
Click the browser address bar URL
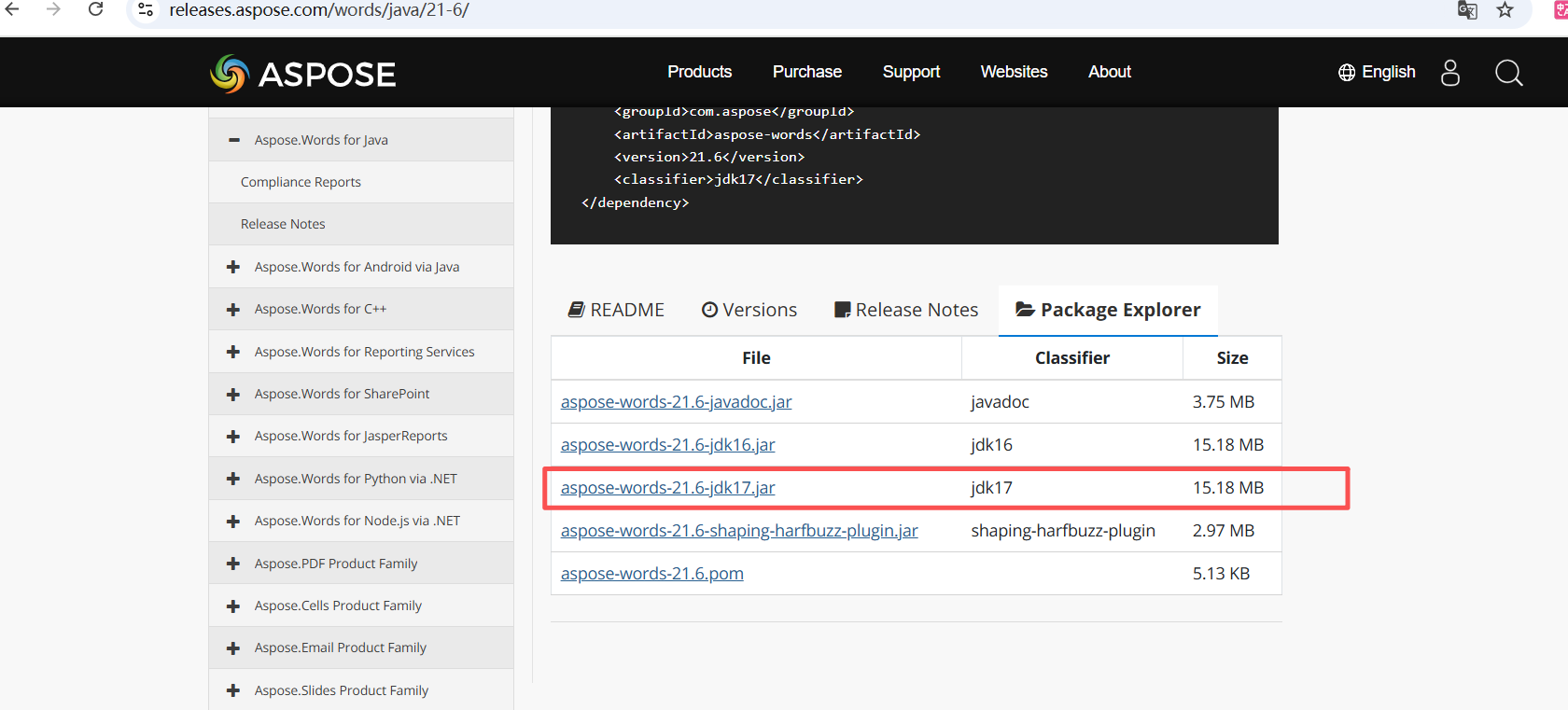(x=319, y=10)
